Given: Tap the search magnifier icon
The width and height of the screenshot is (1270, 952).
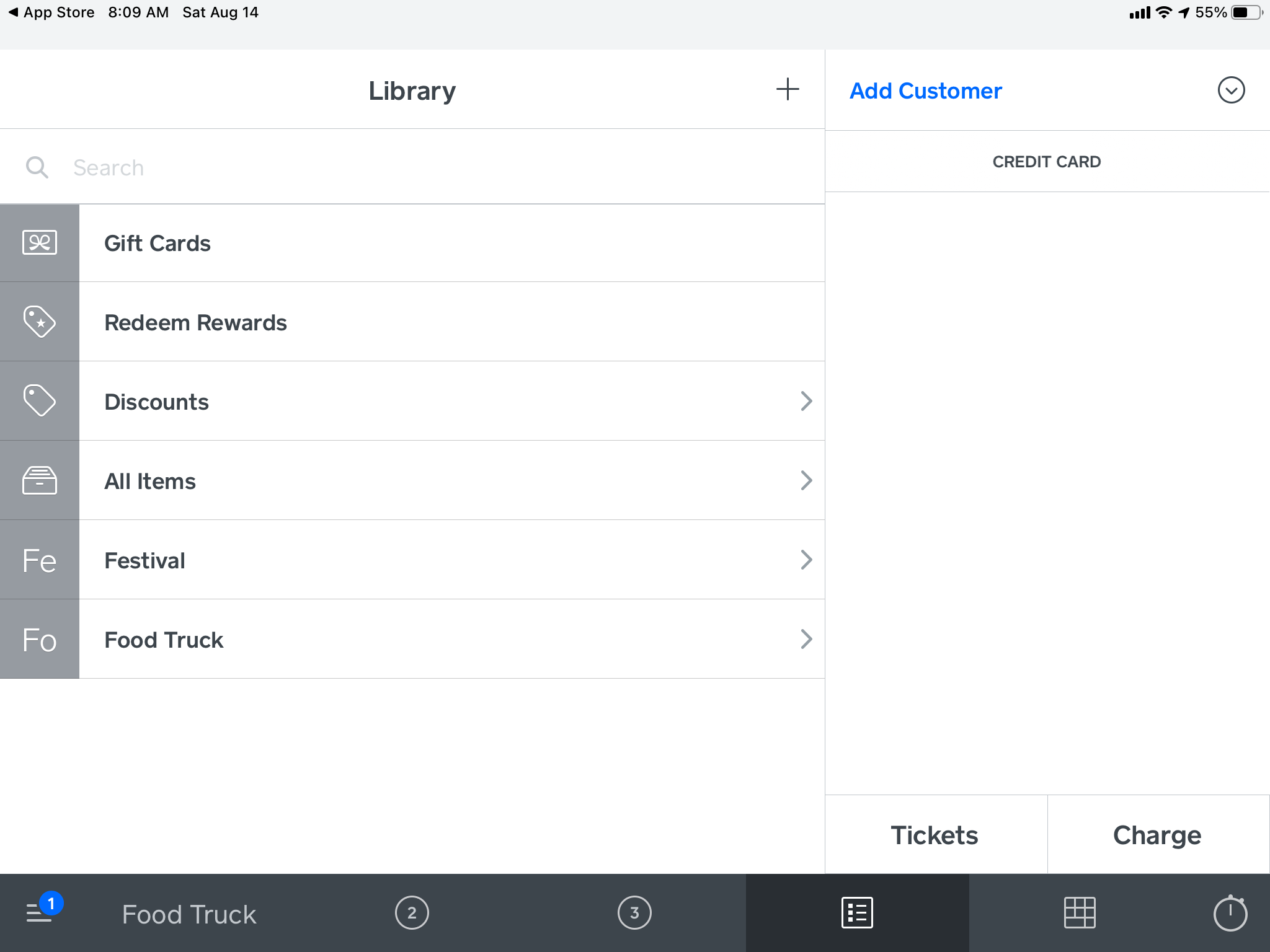Looking at the screenshot, I should pyautogui.click(x=37, y=167).
